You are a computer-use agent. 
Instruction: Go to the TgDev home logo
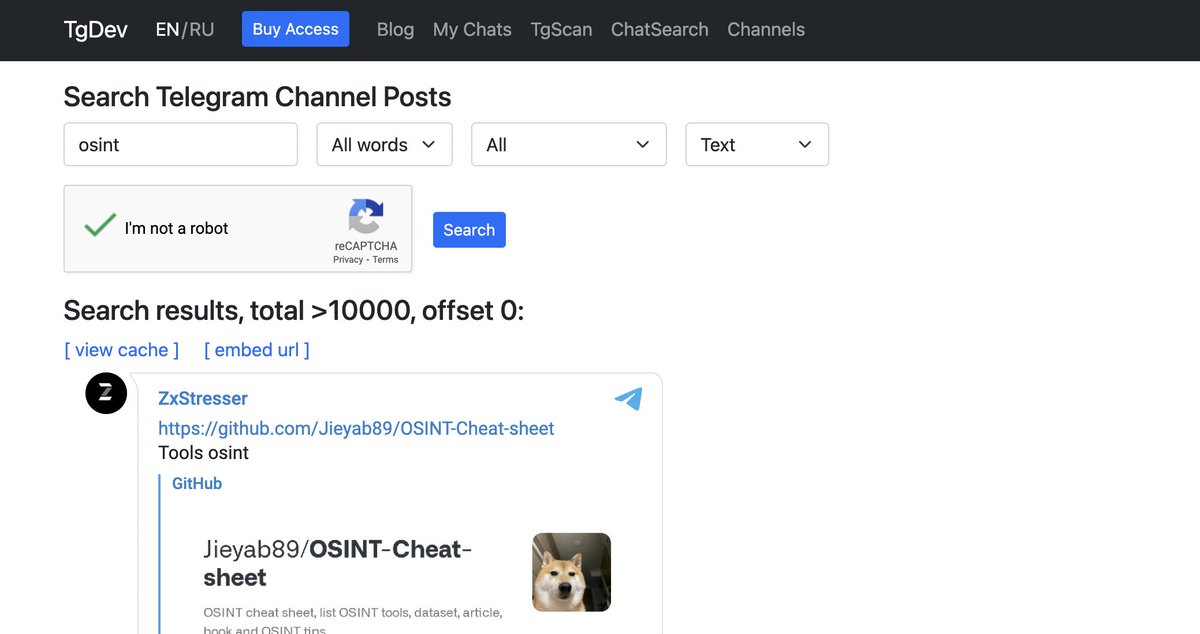(96, 30)
